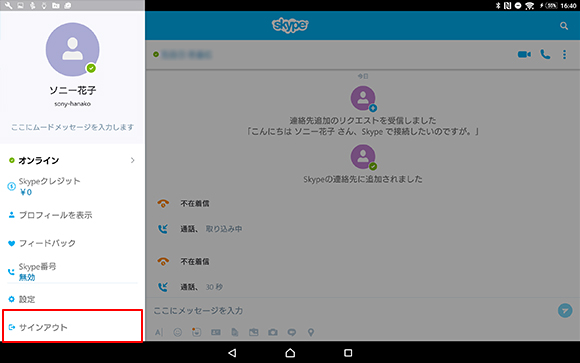Tap the contact request avatar in chat
Image resolution: width=580 pixels, height=363 pixels.
(x=363, y=98)
